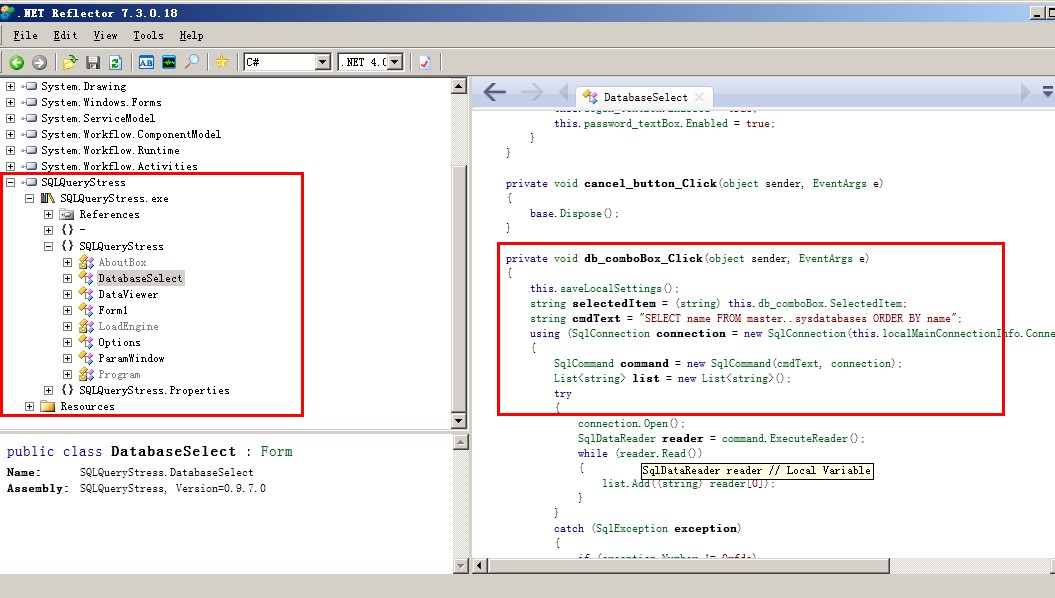Image resolution: width=1055 pixels, height=598 pixels.
Task: Open the Help menu
Action: [191, 36]
